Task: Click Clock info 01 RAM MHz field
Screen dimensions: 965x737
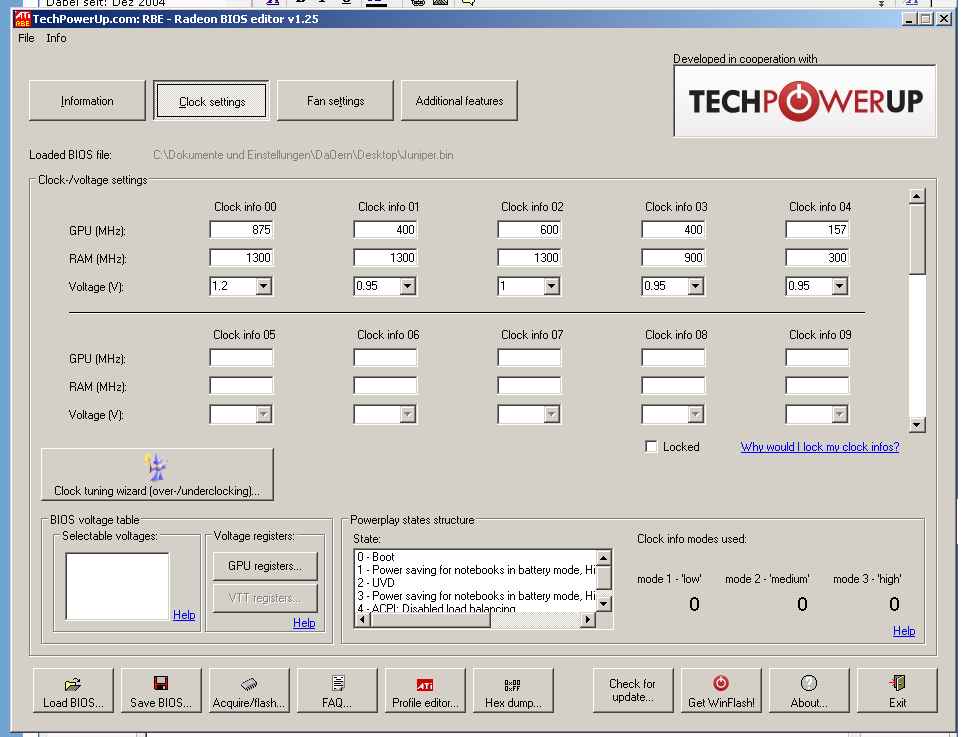Action: 385,258
